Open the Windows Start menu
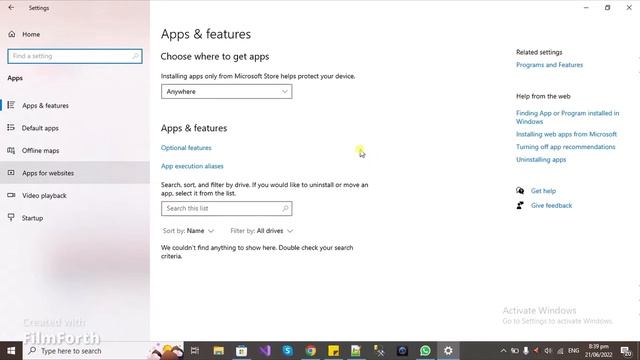 11,351
